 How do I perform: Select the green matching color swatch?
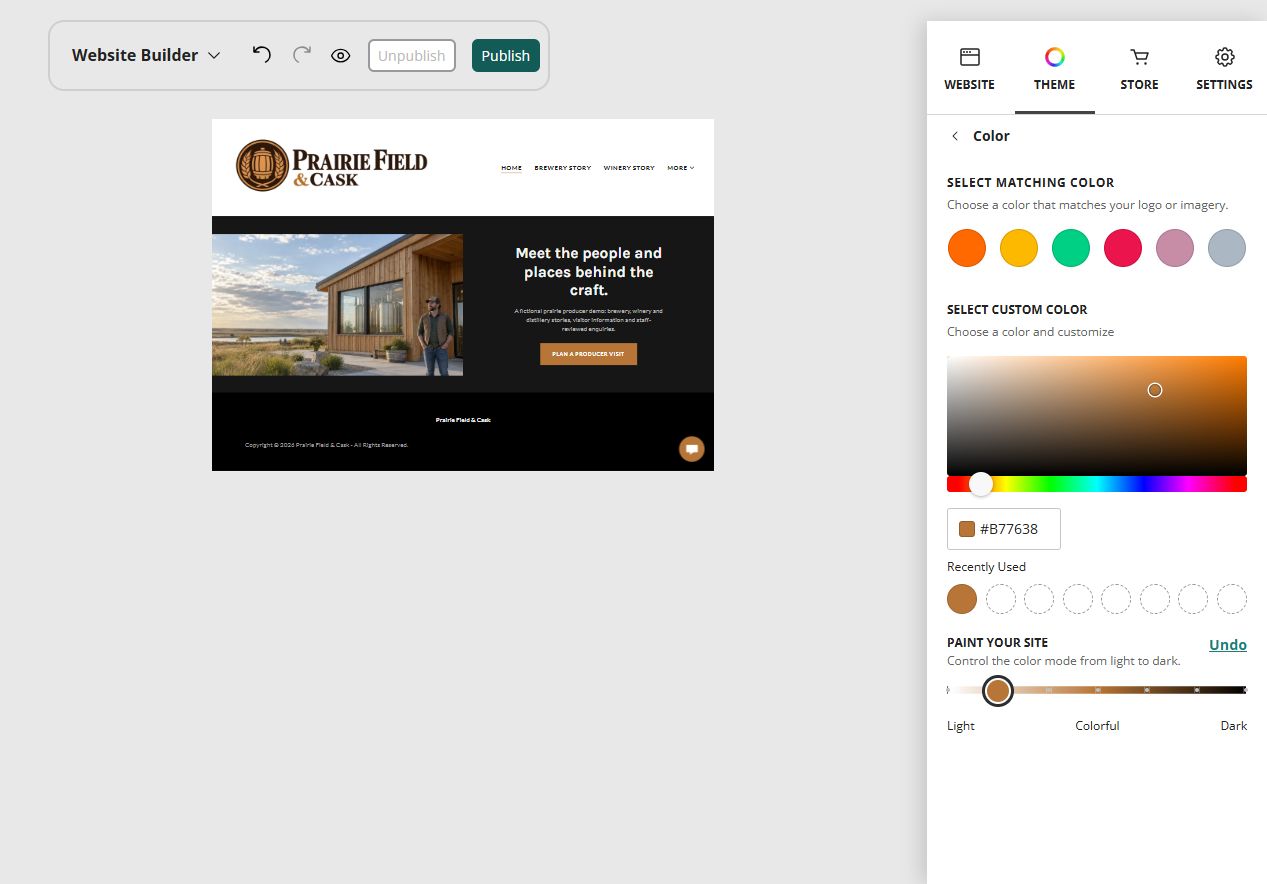click(1071, 248)
